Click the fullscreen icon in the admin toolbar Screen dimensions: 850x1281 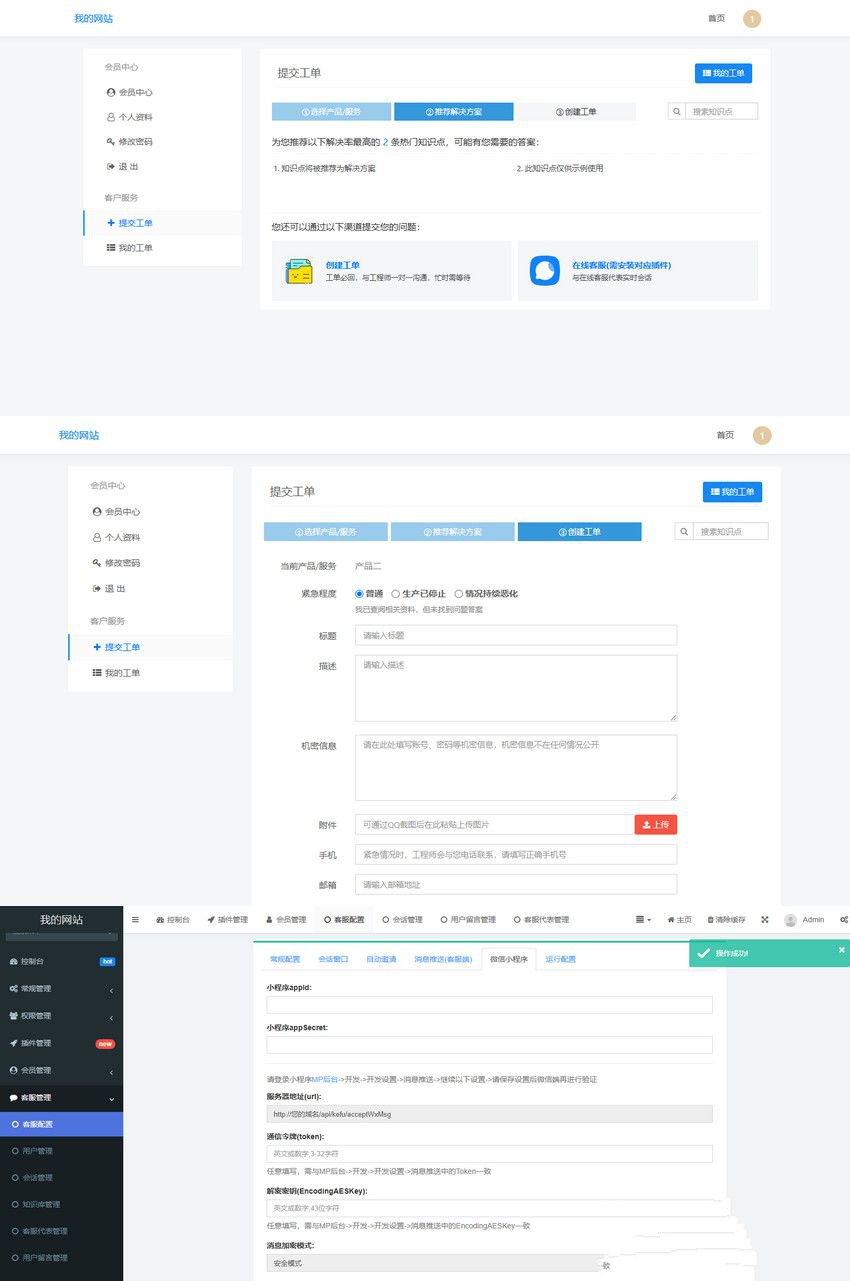[x=765, y=919]
